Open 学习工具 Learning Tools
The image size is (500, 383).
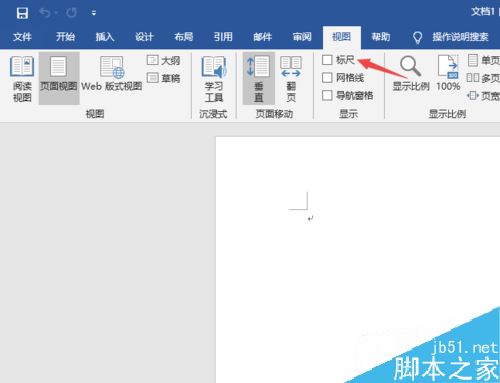pyautogui.click(x=214, y=79)
